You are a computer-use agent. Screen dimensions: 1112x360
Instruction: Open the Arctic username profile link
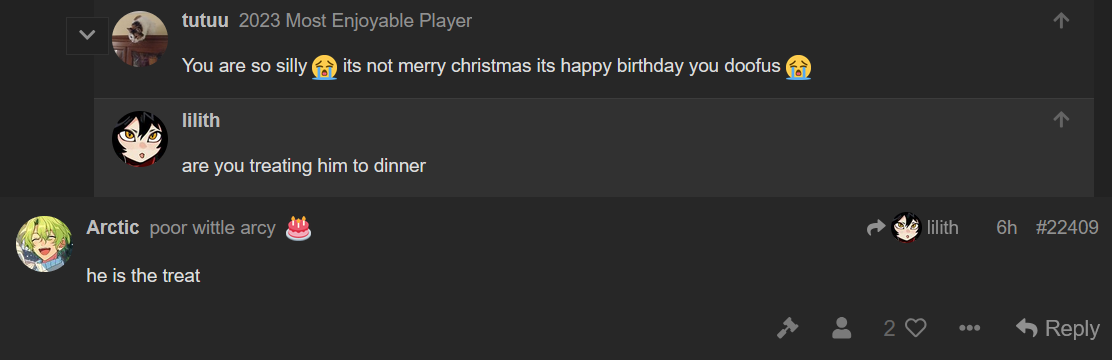pyautogui.click(x=112, y=227)
